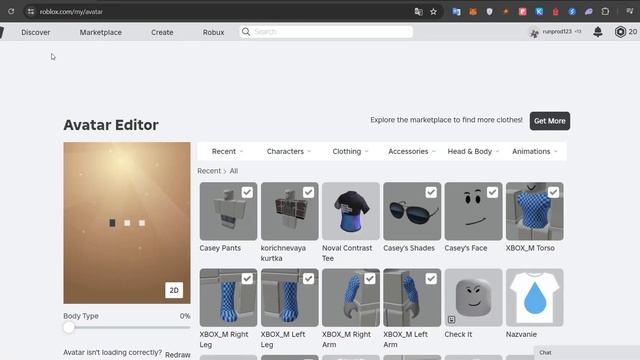Expand the Accessories dropdown tab
This screenshot has height=360, width=640.
pyautogui.click(x=411, y=151)
